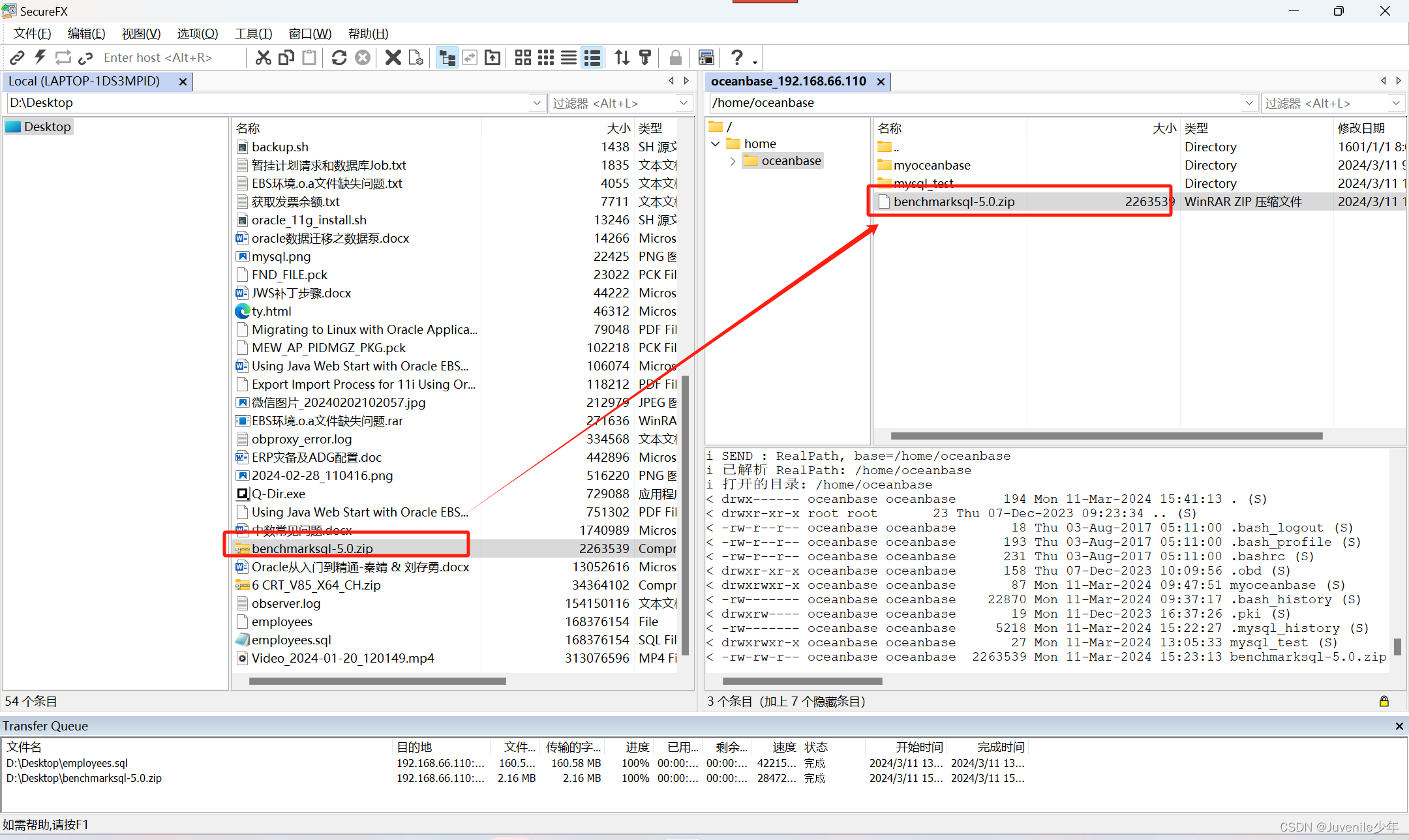The width and height of the screenshot is (1409, 840).
Task: Open the /home/oceanbase path dropdown
Action: pos(1249,103)
